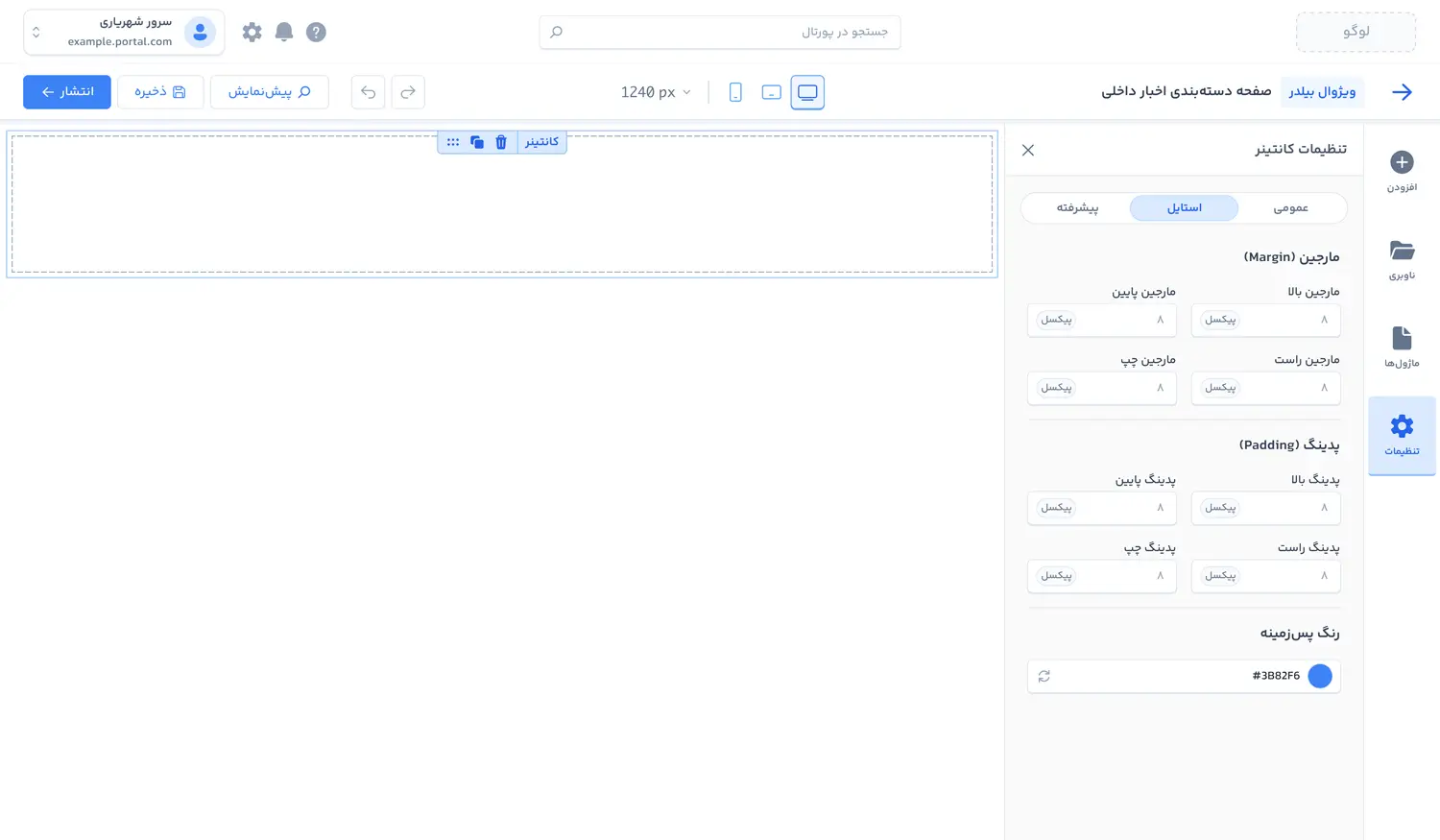
Task: Reset the background color
Action: (x=1044, y=676)
